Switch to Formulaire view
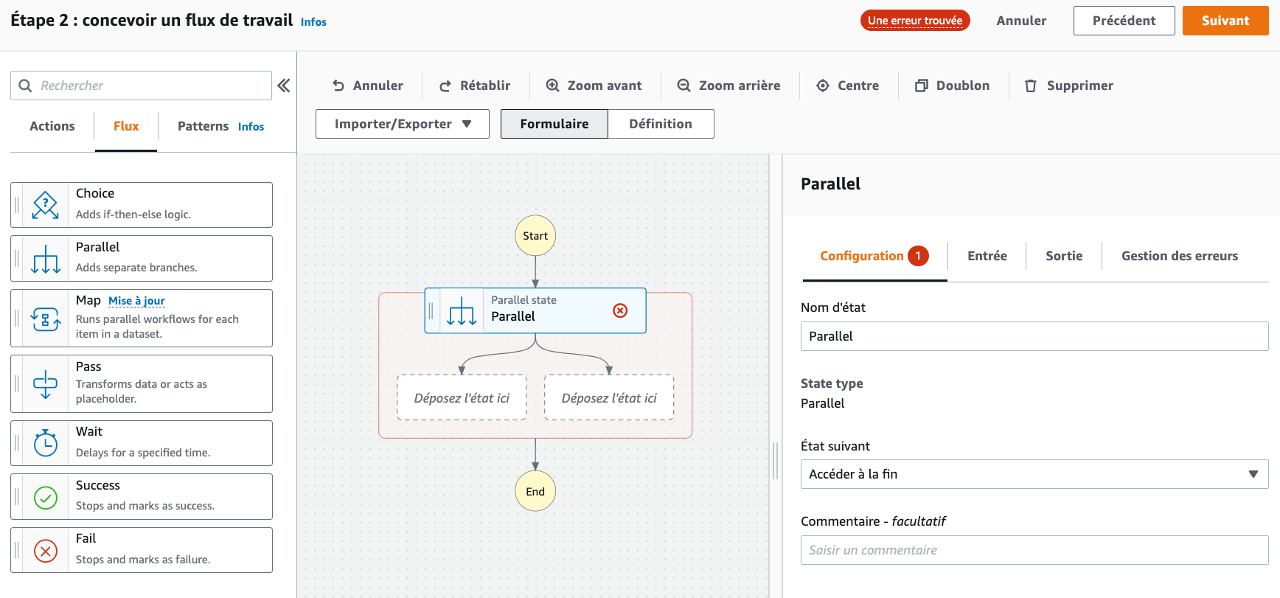Screen dimensions: 1280x598 coord(554,124)
